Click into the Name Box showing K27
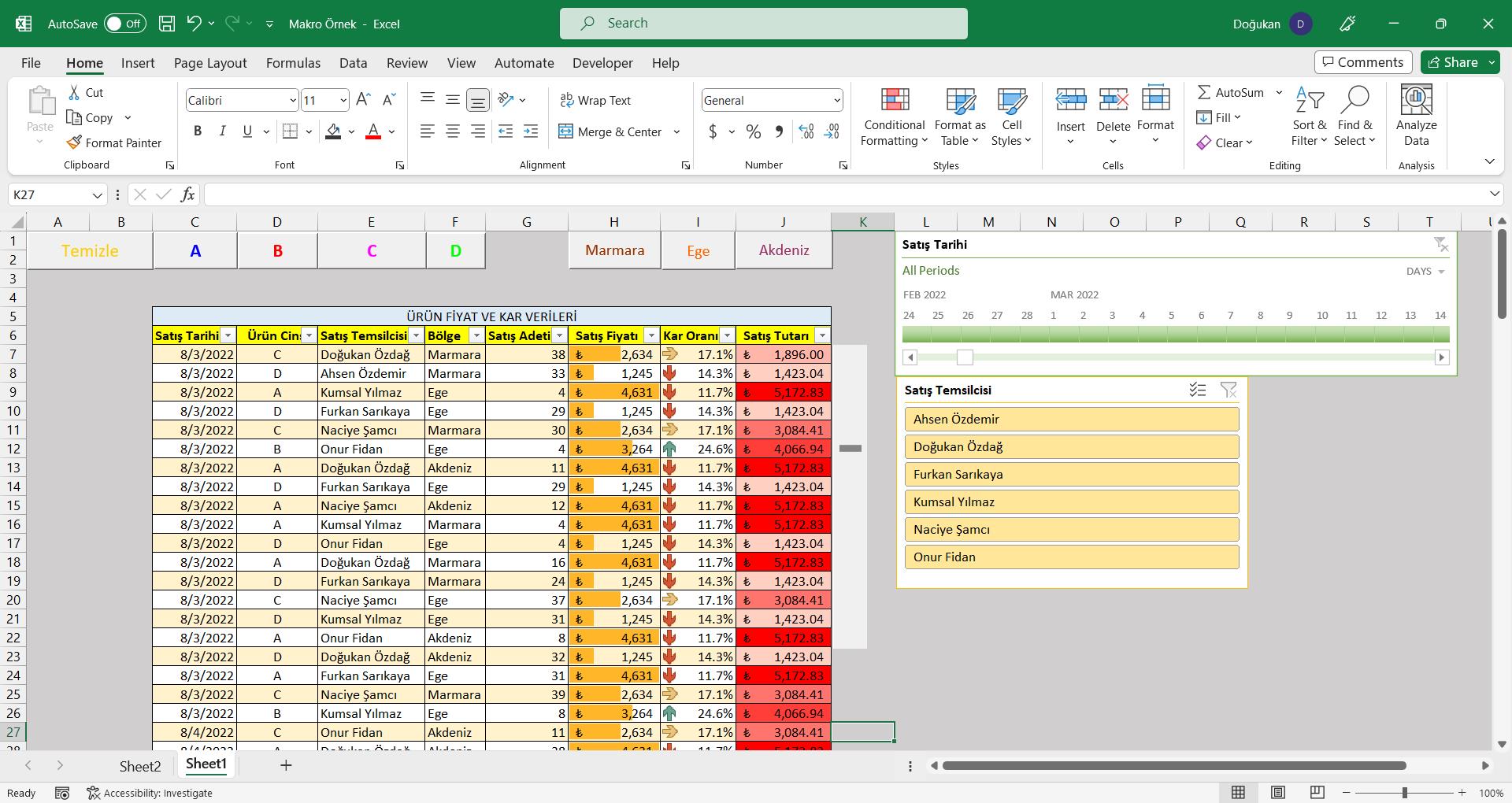The height and width of the screenshot is (803, 1512). [49, 194]
